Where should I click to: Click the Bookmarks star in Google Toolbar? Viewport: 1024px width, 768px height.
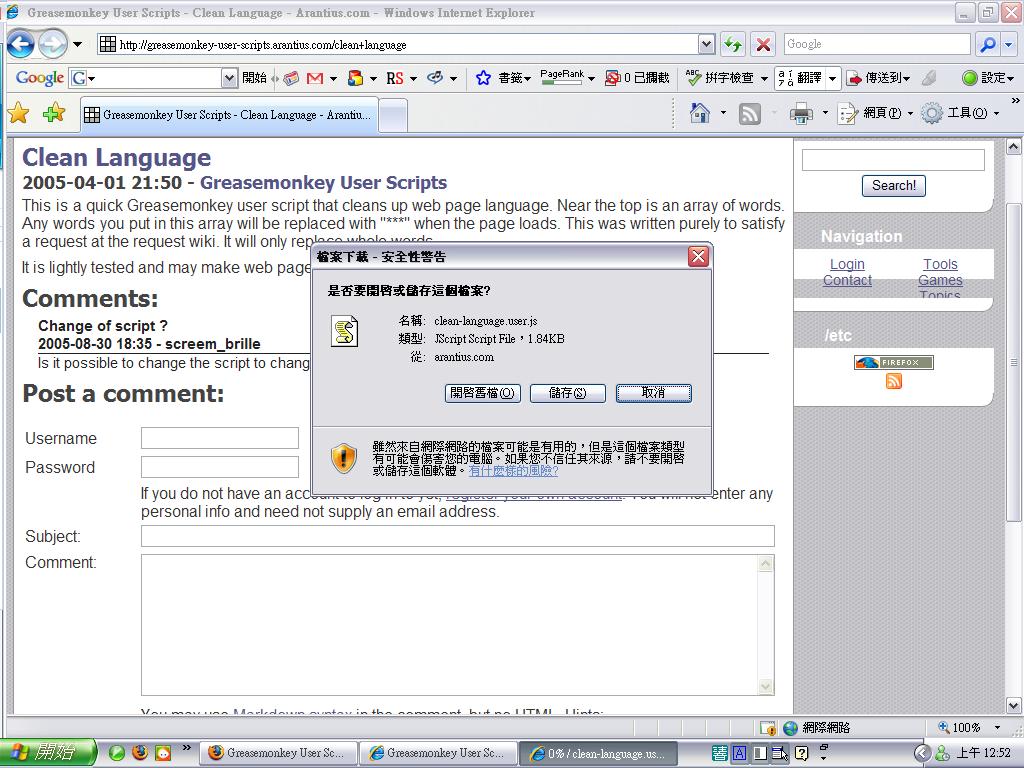(x=483, y=78)
